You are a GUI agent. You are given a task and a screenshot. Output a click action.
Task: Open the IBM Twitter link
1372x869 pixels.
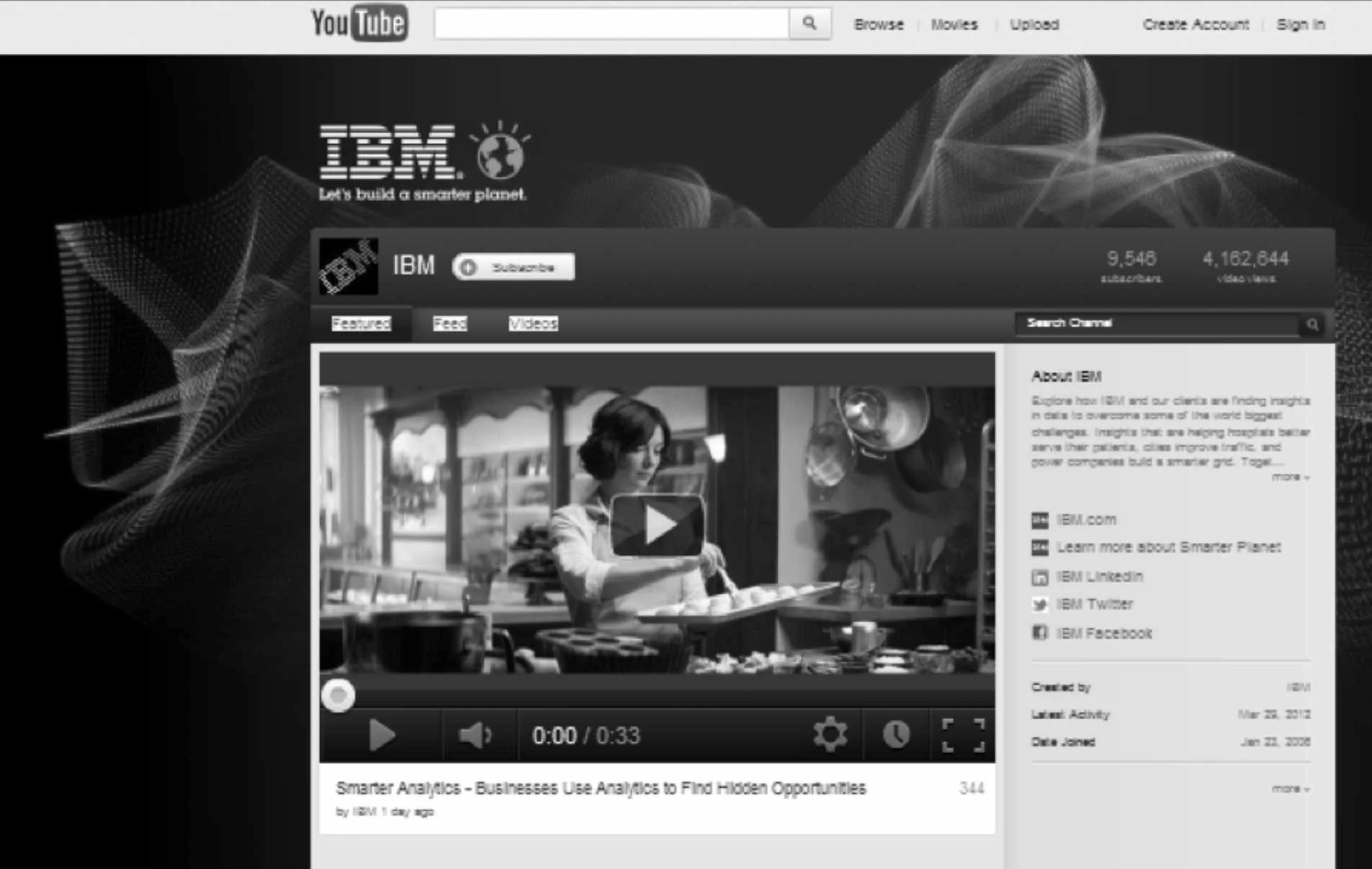[1094, 604]
